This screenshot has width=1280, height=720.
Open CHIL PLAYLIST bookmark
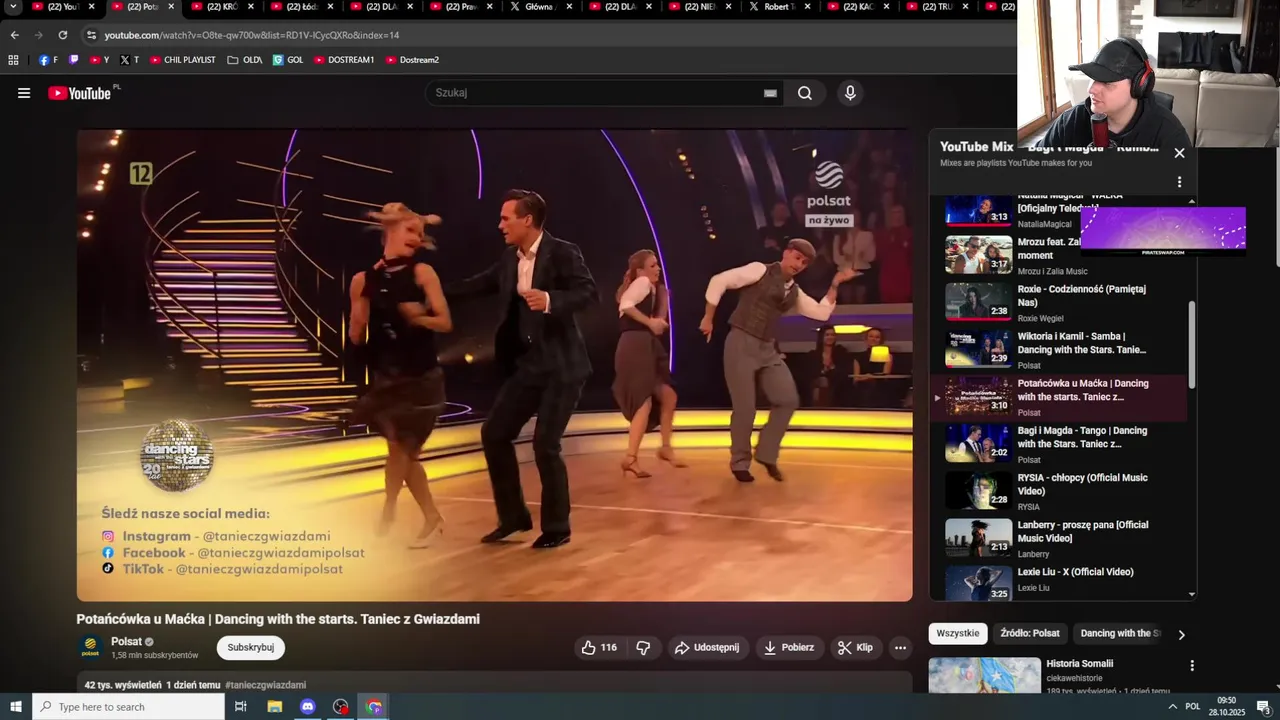[183, 60]
